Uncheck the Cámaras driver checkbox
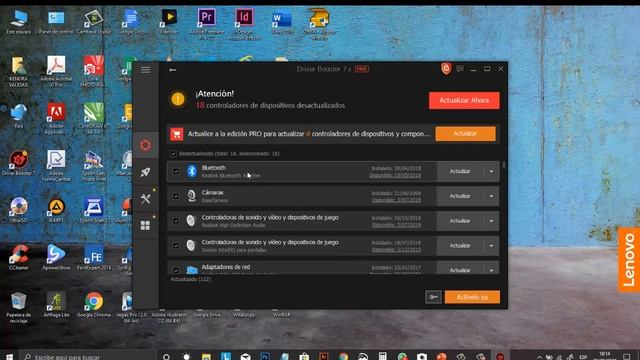The height and width of the screenshot is (360, 640). pyautogui.click(x=176, y=196)
